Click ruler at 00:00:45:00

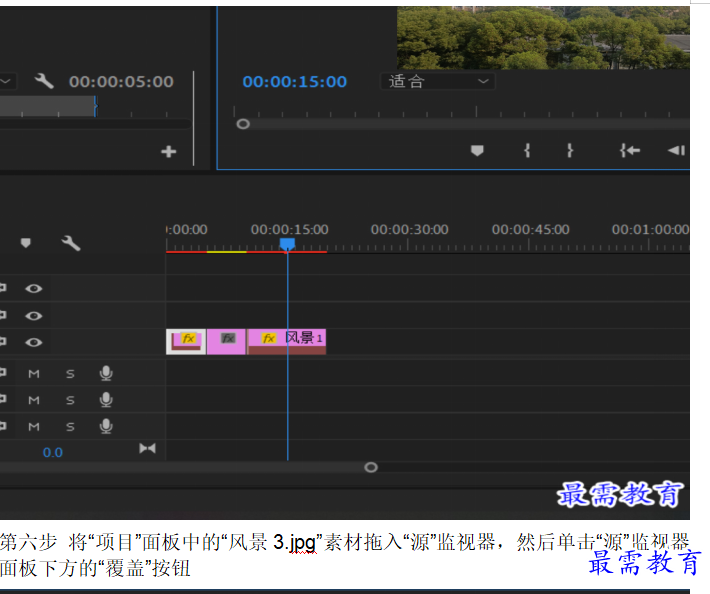531,230
